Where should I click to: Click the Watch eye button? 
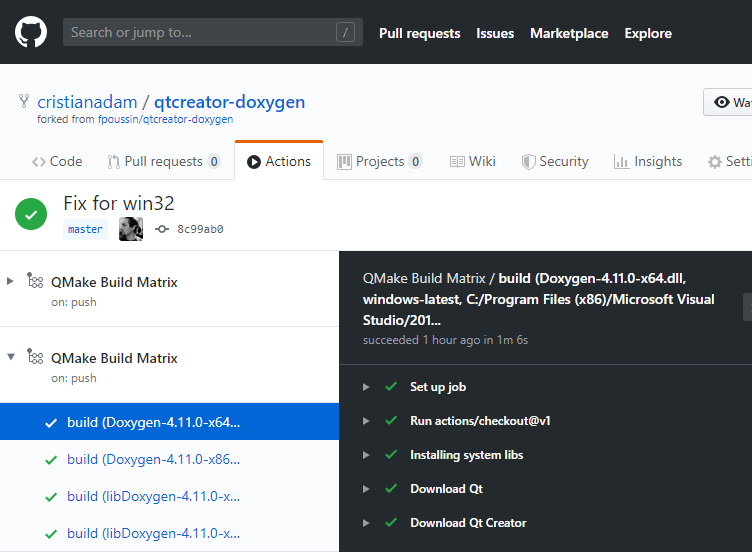729,102
